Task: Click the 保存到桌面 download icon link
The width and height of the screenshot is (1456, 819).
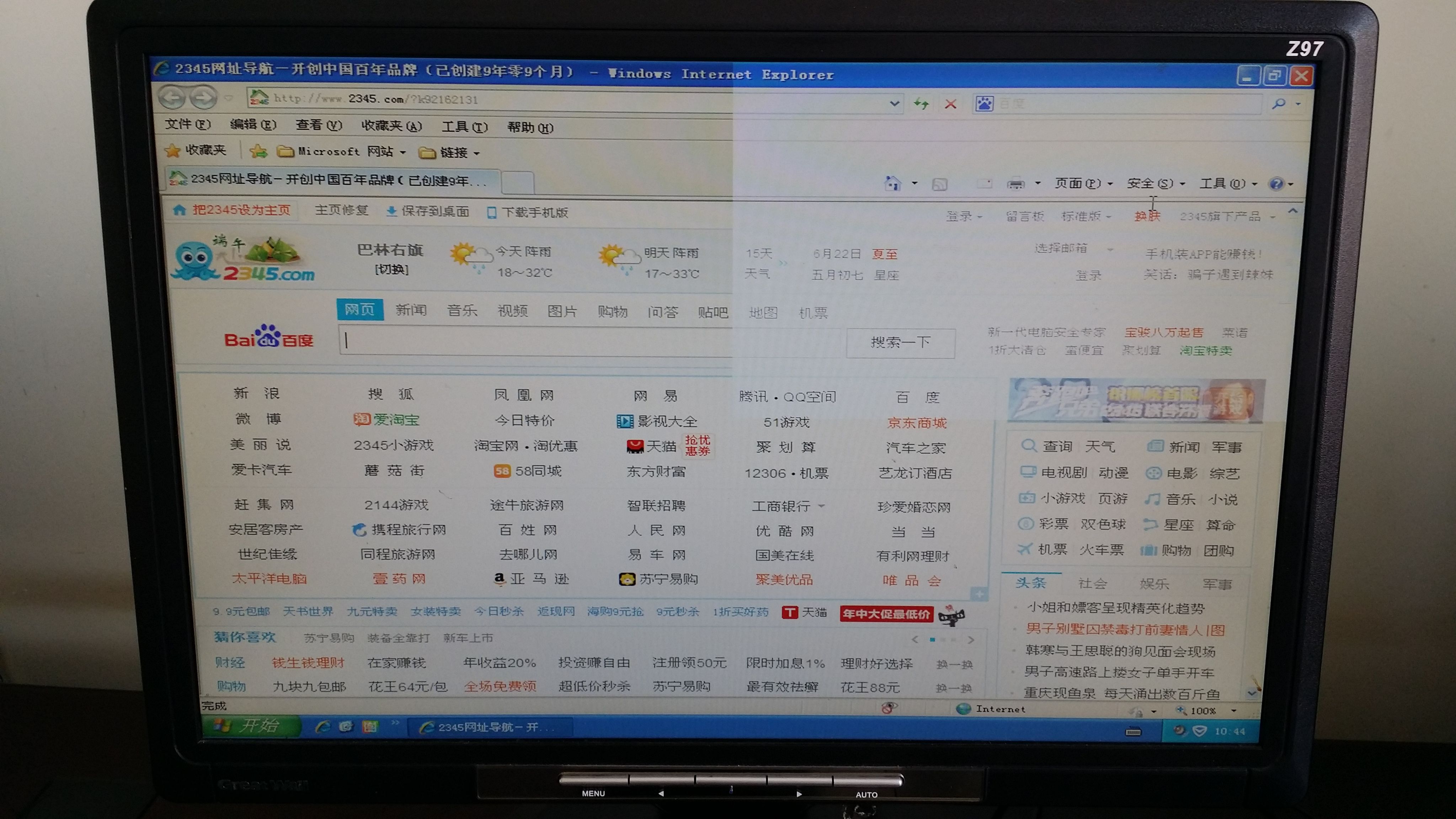Action: 427,211
